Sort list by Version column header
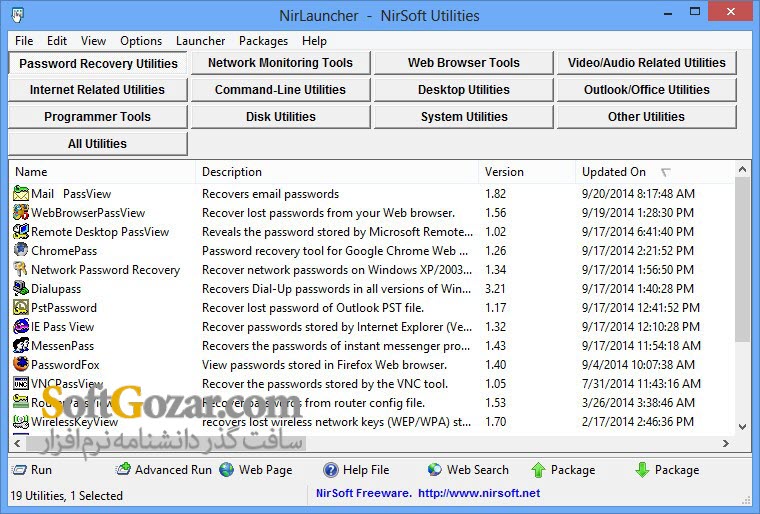Screen dimensions: 760x514 pos(527,172)
